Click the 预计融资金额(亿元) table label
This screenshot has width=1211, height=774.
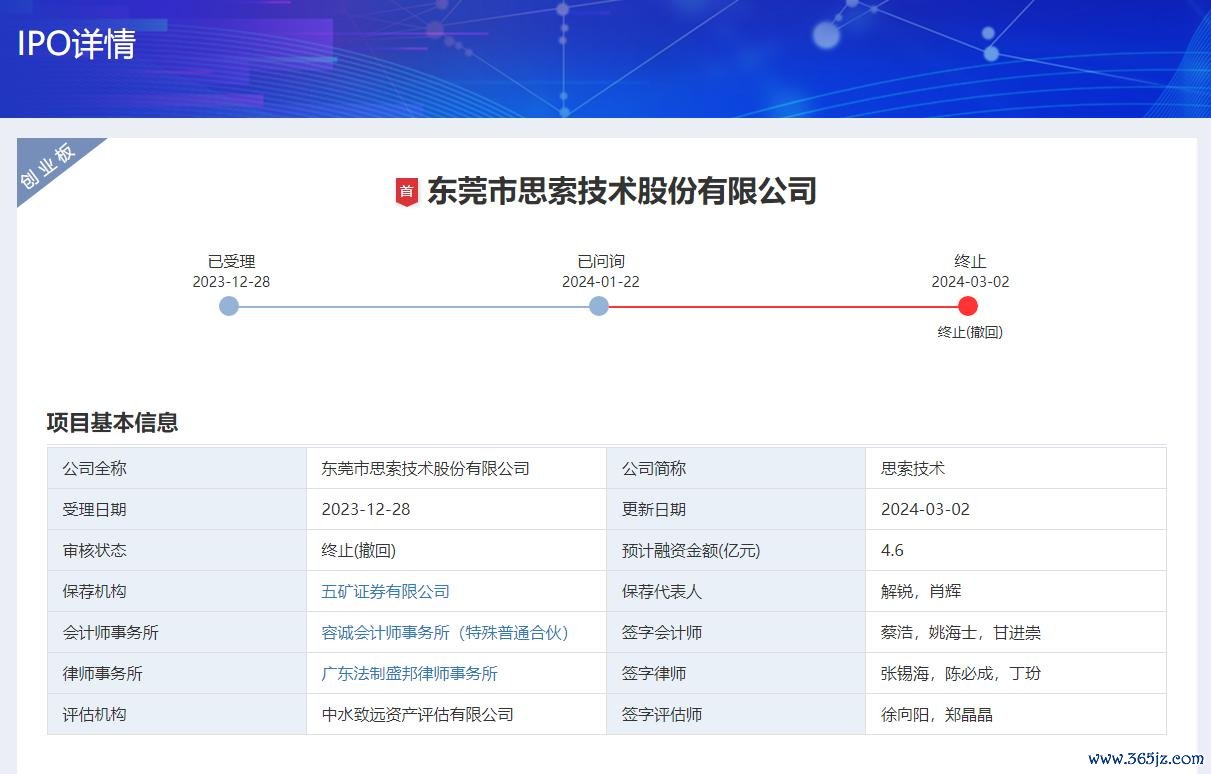pos(691,551)
